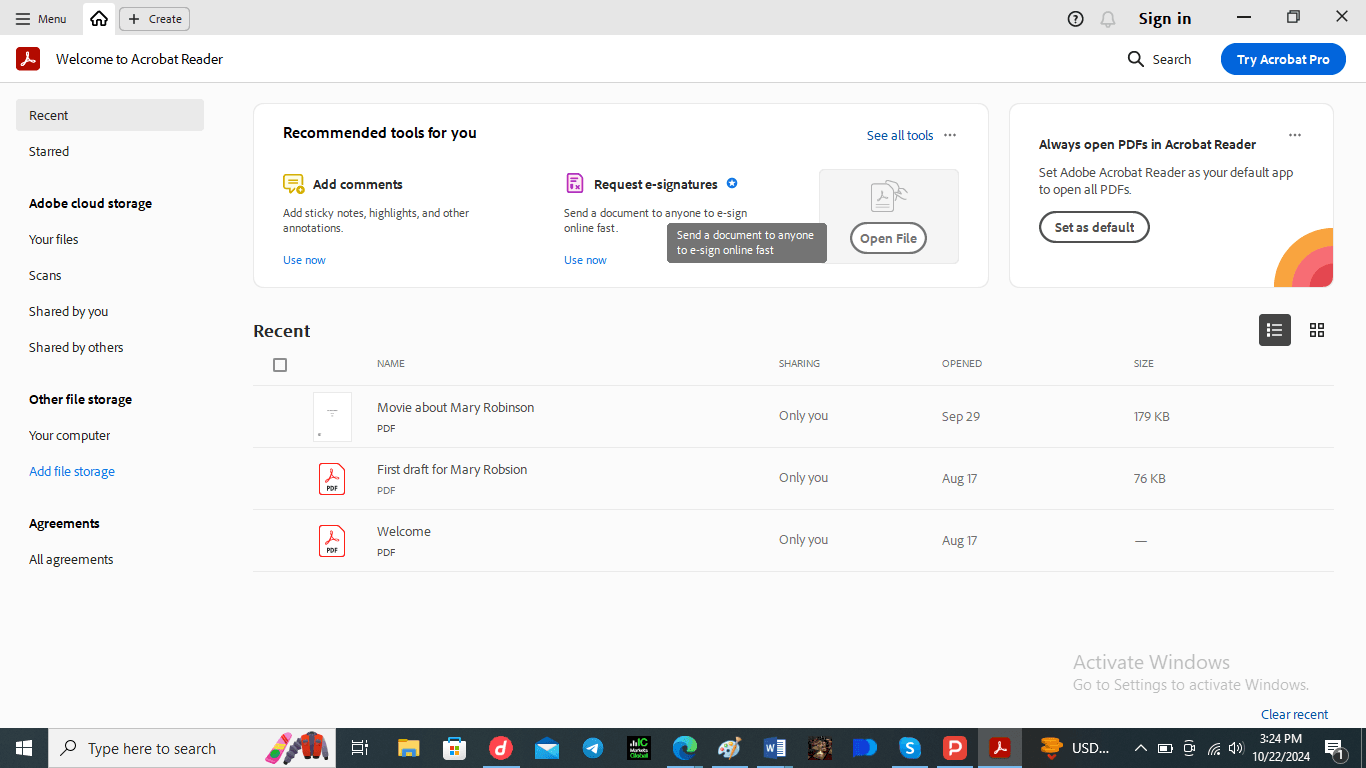Open Scans in the sidebar

coord(45,275)
